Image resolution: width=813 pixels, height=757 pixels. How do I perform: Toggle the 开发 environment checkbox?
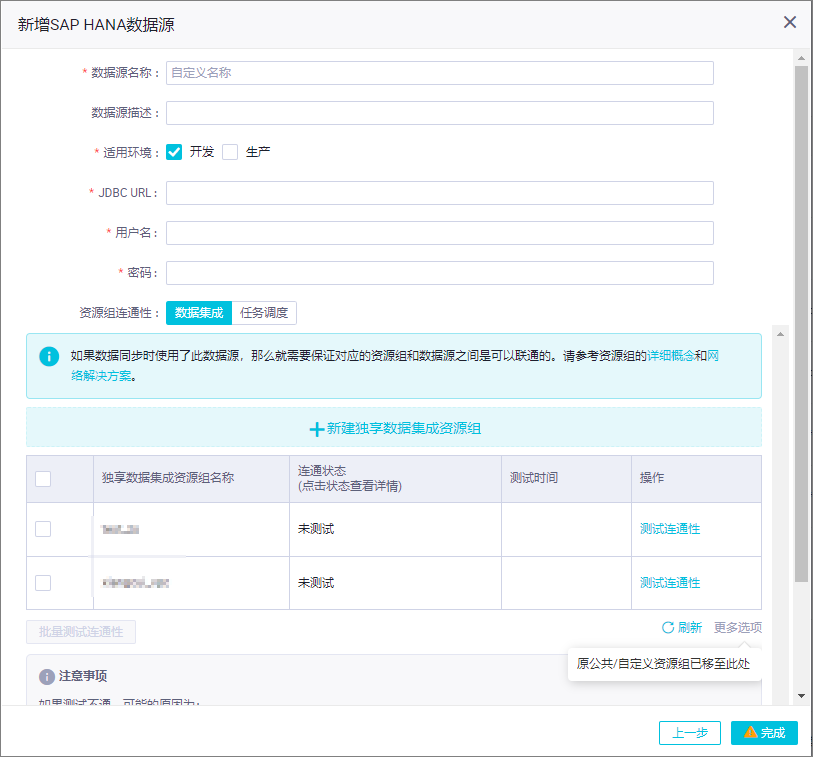[x=174, y=152]
